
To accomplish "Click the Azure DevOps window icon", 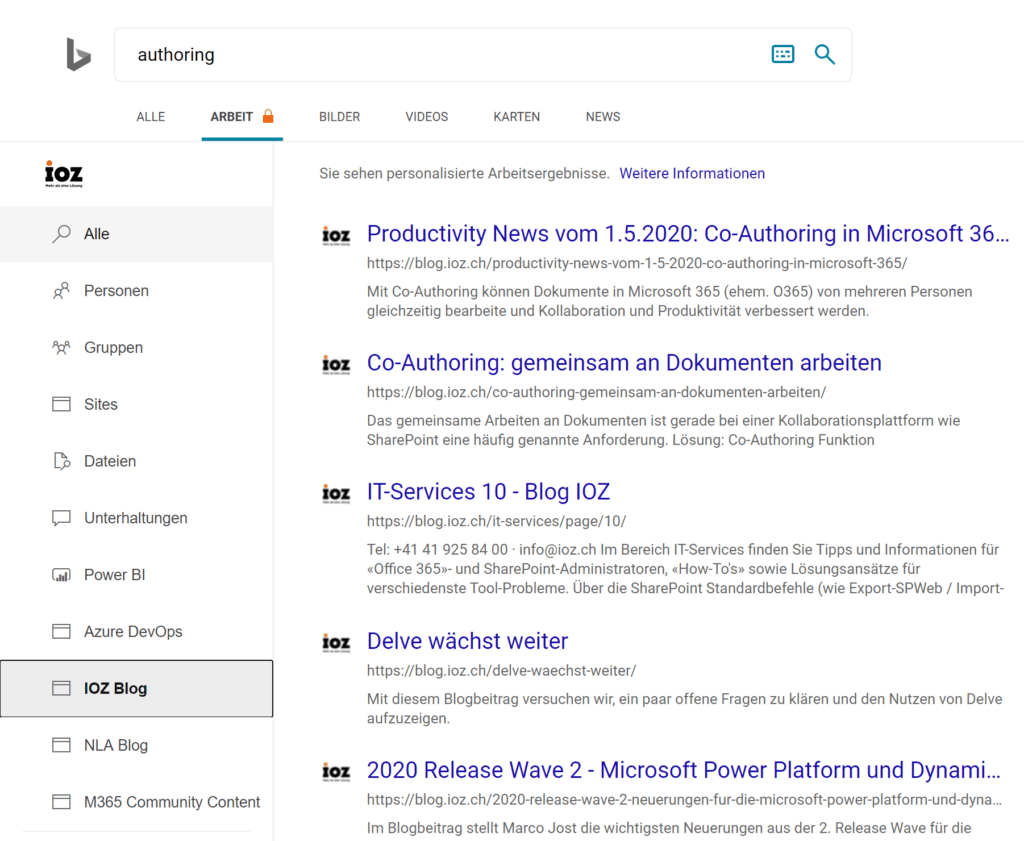I will (61, 631).
